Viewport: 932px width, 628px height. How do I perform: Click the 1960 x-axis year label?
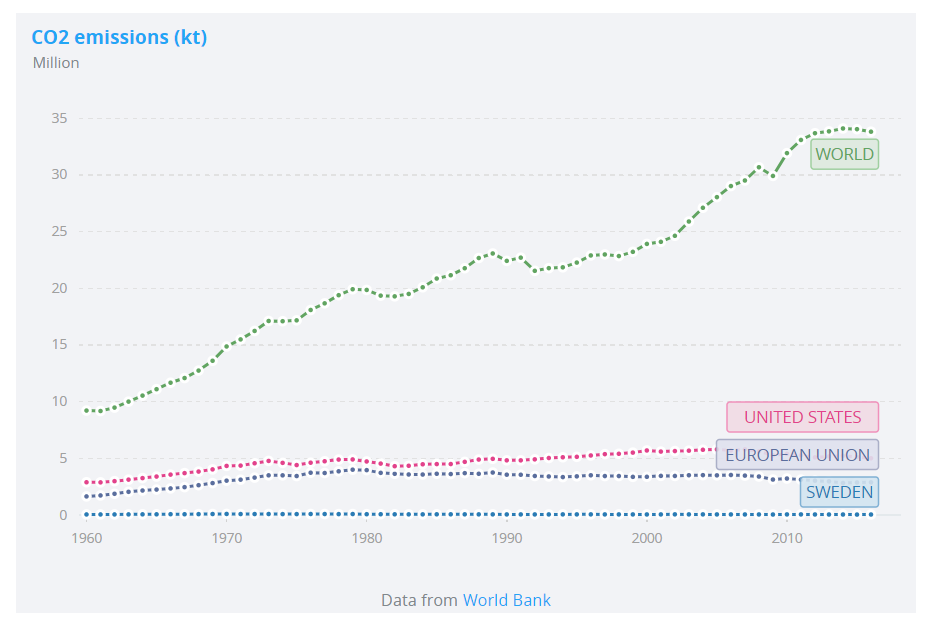87,539
